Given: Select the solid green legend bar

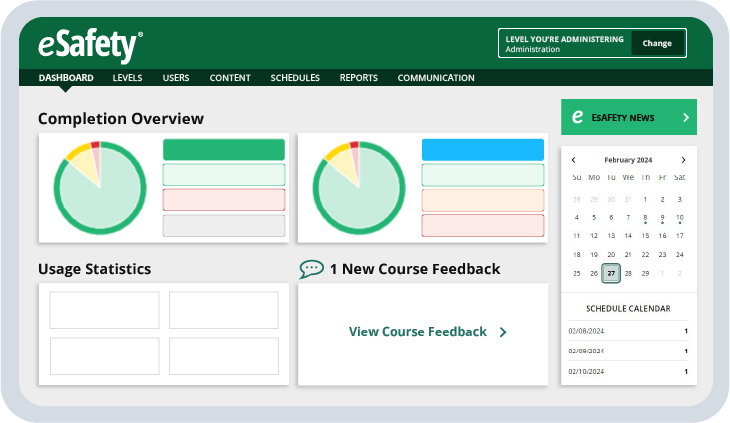Looking at the screenshot, I should coord(224,150).
